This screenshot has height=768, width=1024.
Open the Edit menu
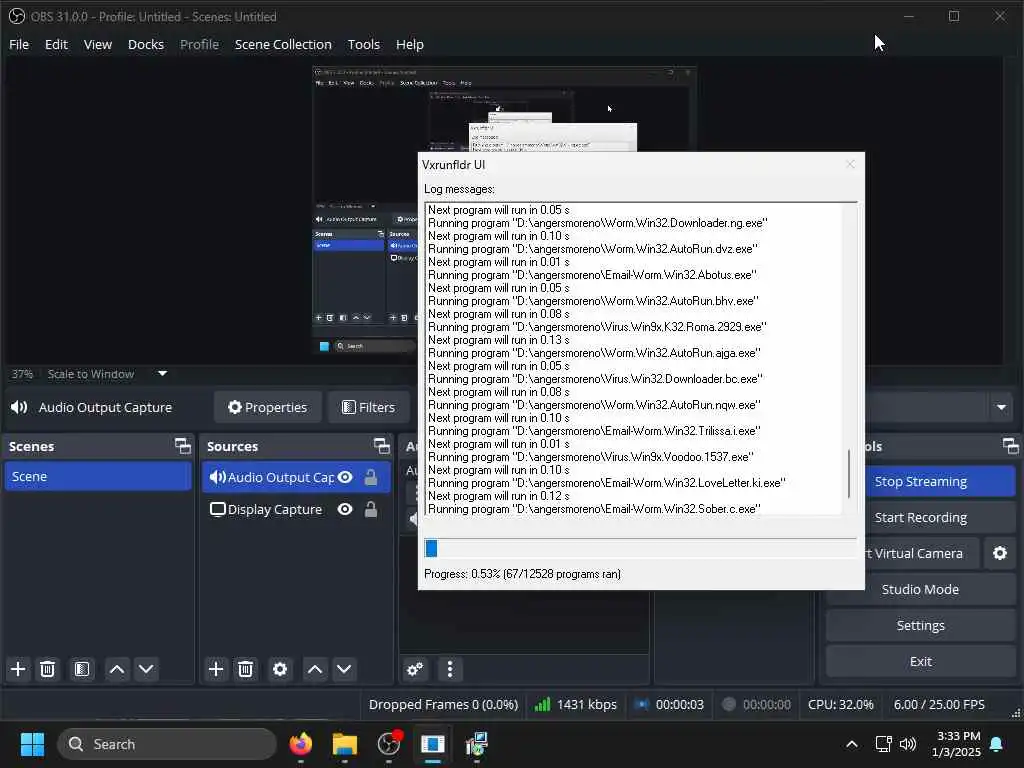pyautogui.click(x=56, y=44)
